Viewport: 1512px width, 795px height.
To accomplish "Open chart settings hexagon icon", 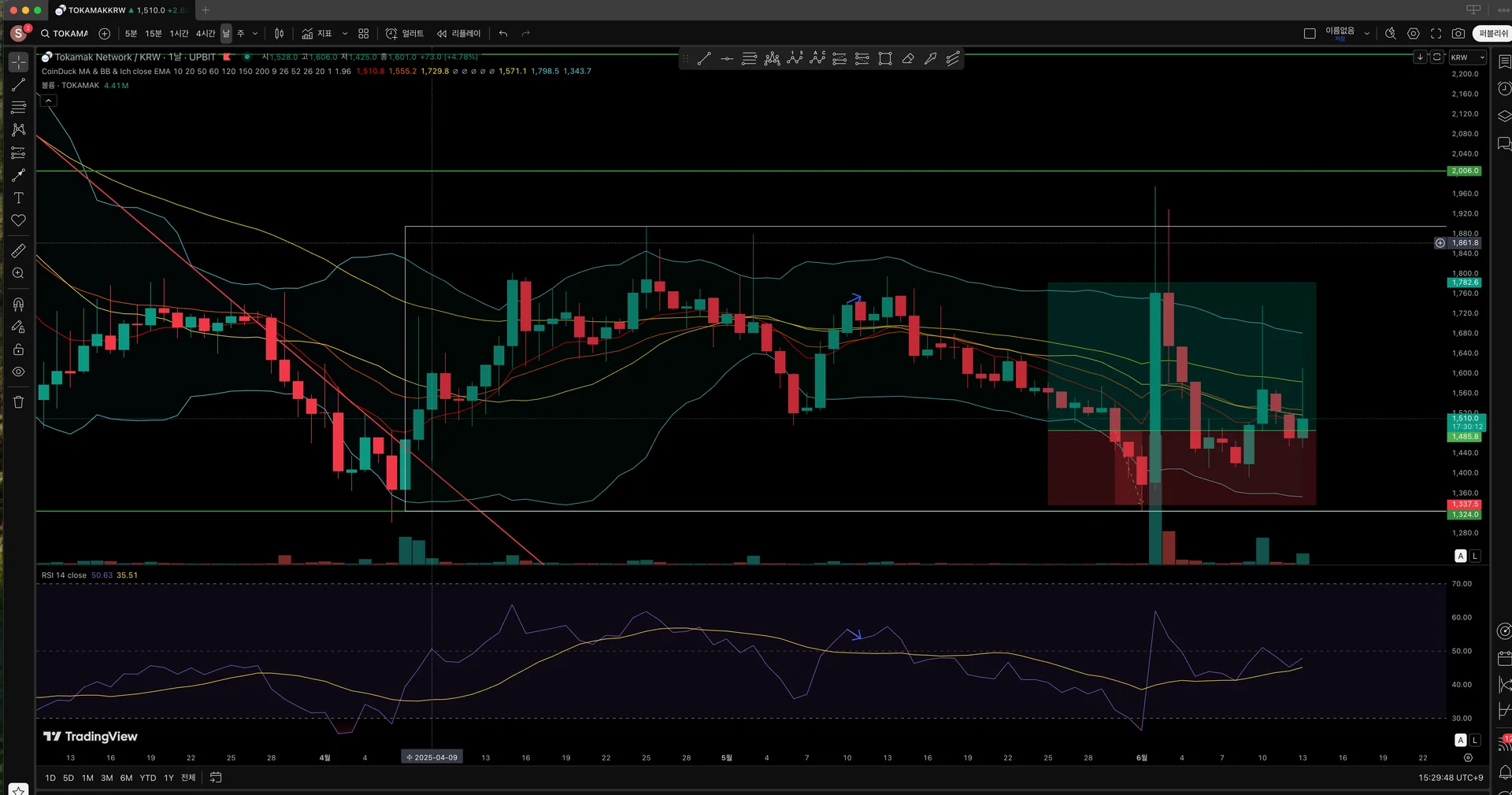I will (x=1414, y=33).
